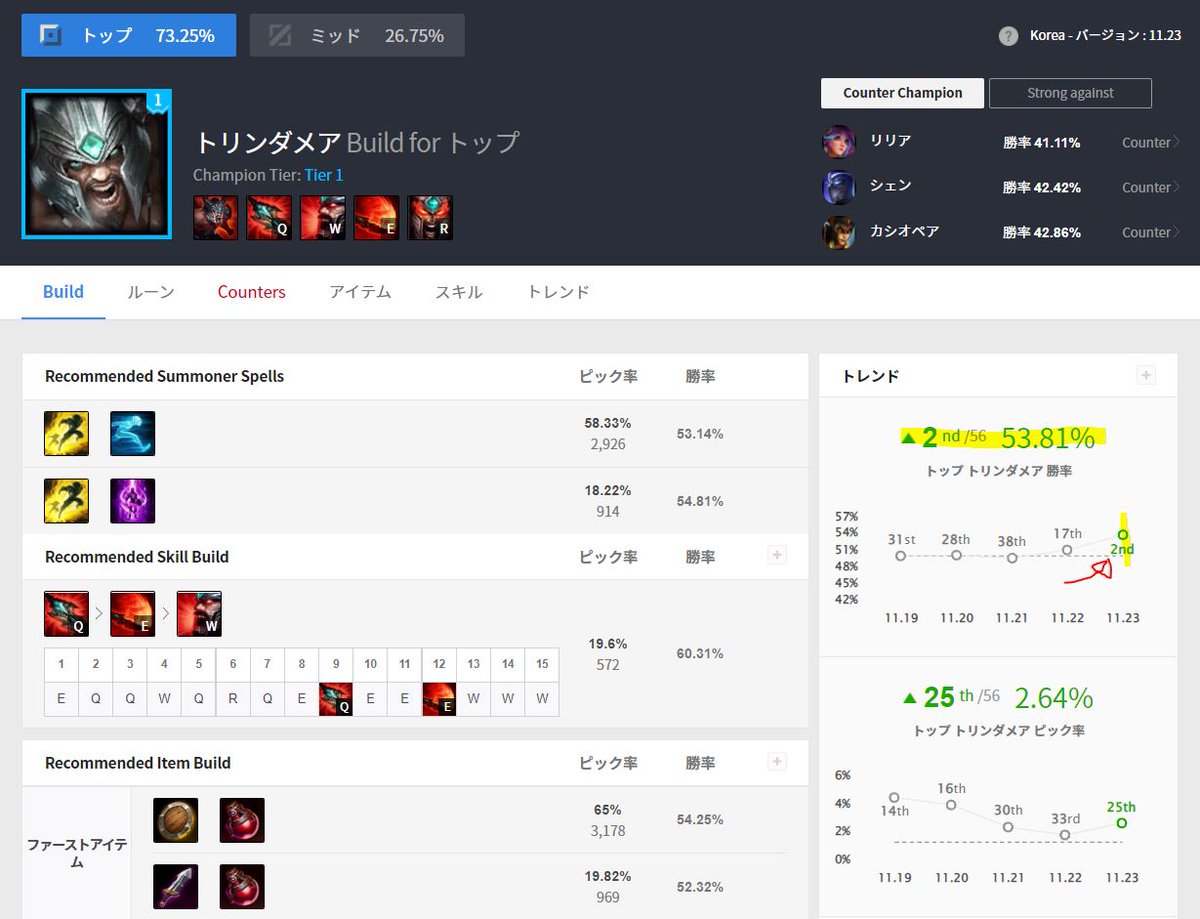The image size is (1200, 919).
Task: Expand the トレンド panel plus button
Action: (x=1146, y=375)
